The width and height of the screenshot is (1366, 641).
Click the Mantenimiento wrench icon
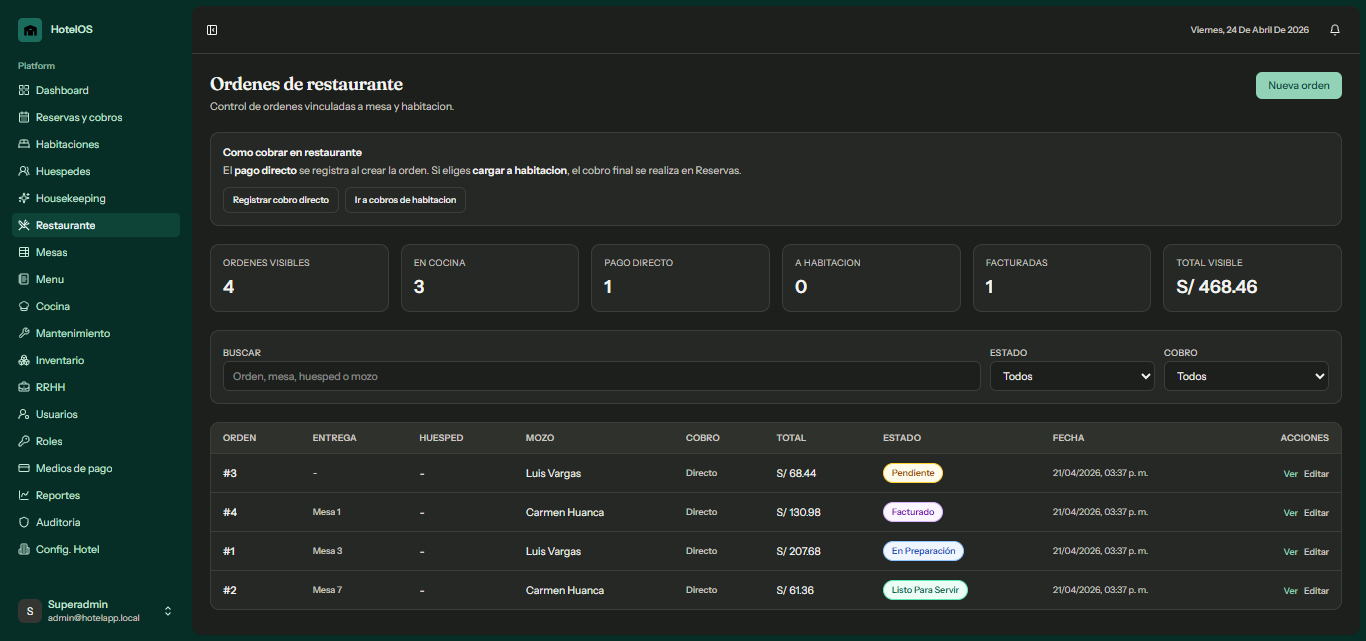click(x=24, y=333)
